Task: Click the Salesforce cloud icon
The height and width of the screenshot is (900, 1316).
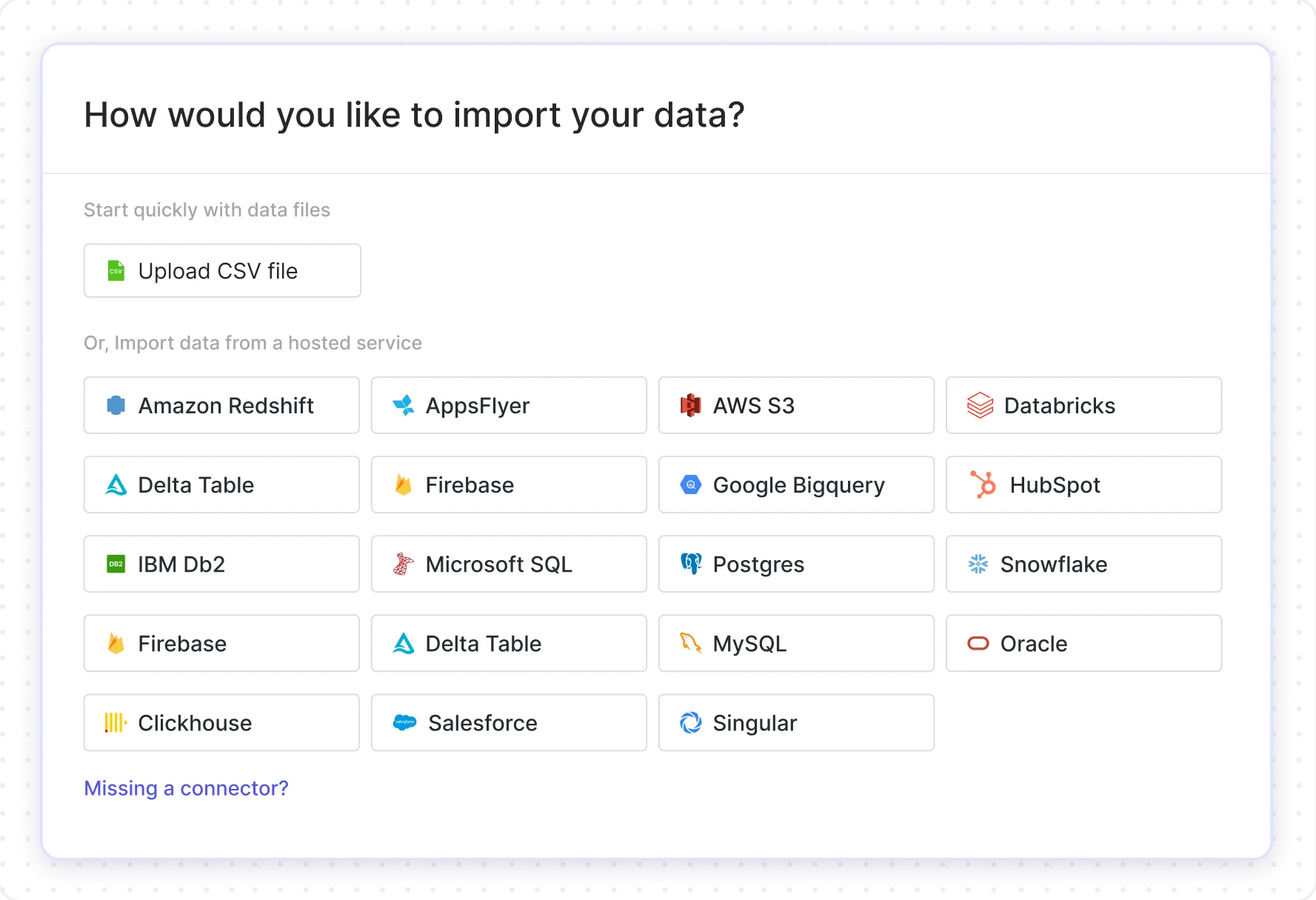Action: click(404, 722)
